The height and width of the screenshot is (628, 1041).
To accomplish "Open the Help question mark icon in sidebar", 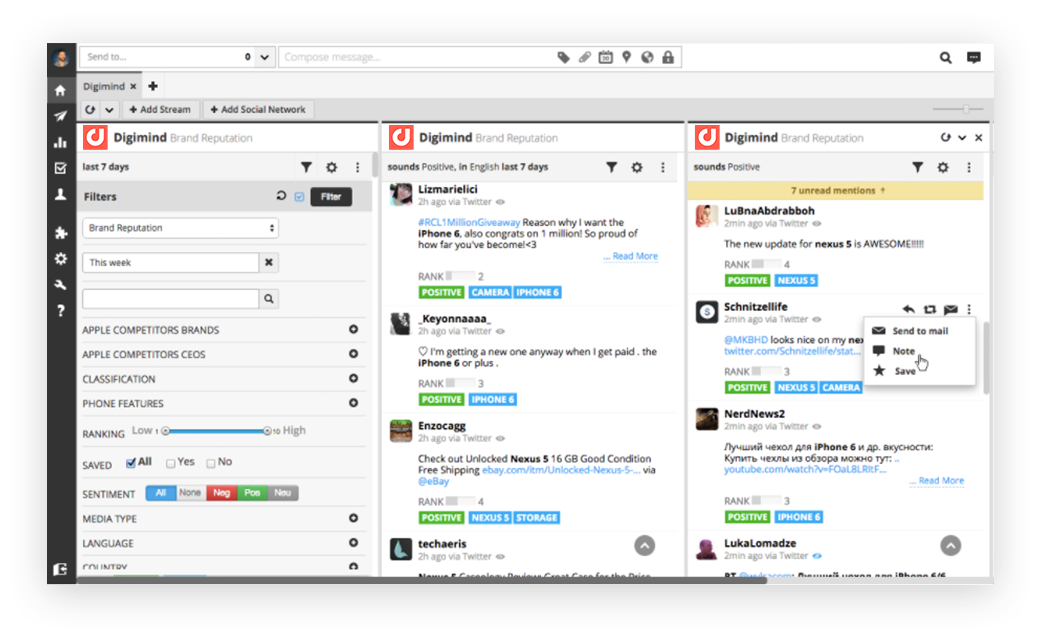I will pyautogui.click(x=60, y=310).
